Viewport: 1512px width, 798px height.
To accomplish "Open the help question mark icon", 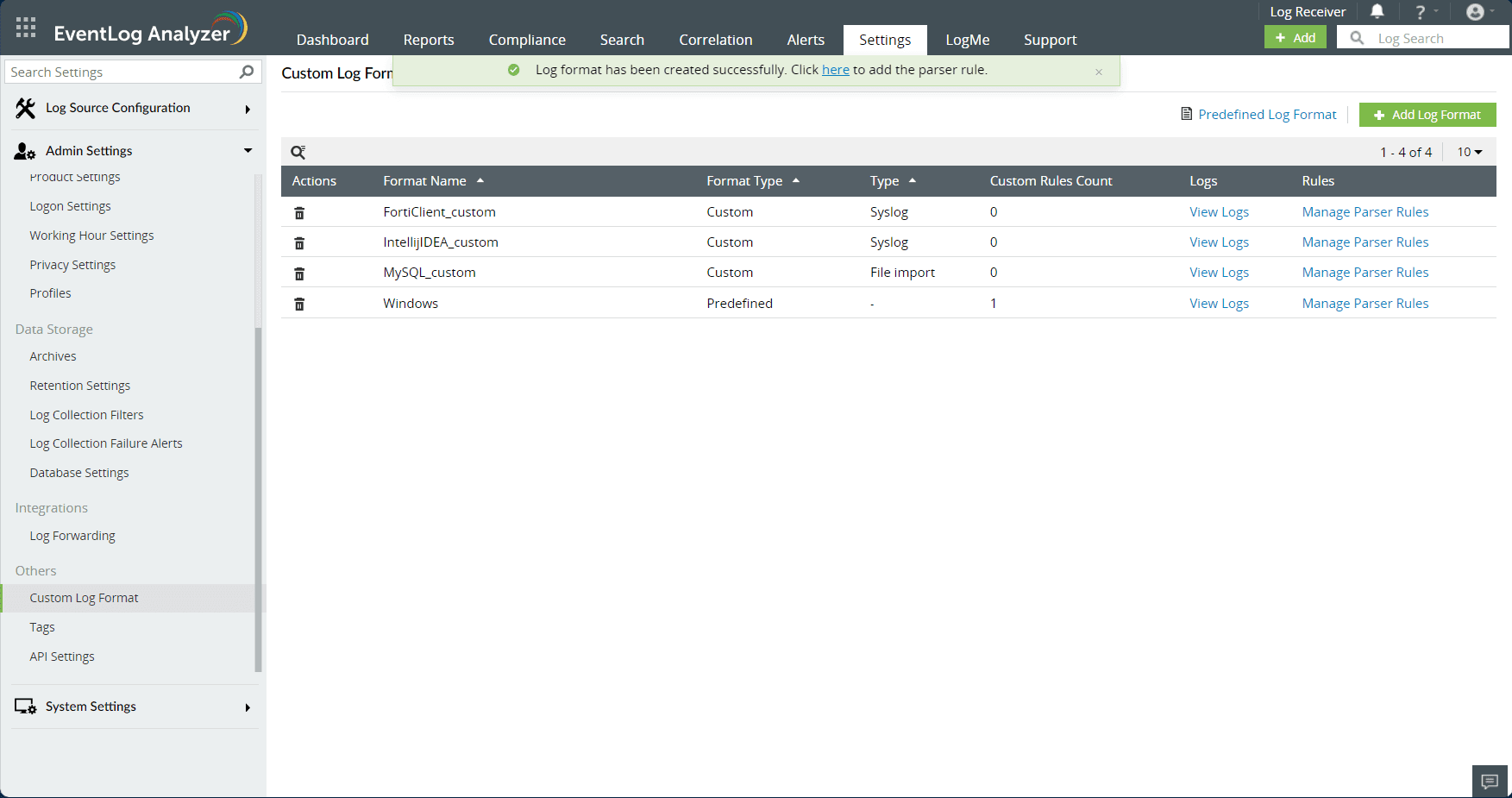I will click(1420, 11).
